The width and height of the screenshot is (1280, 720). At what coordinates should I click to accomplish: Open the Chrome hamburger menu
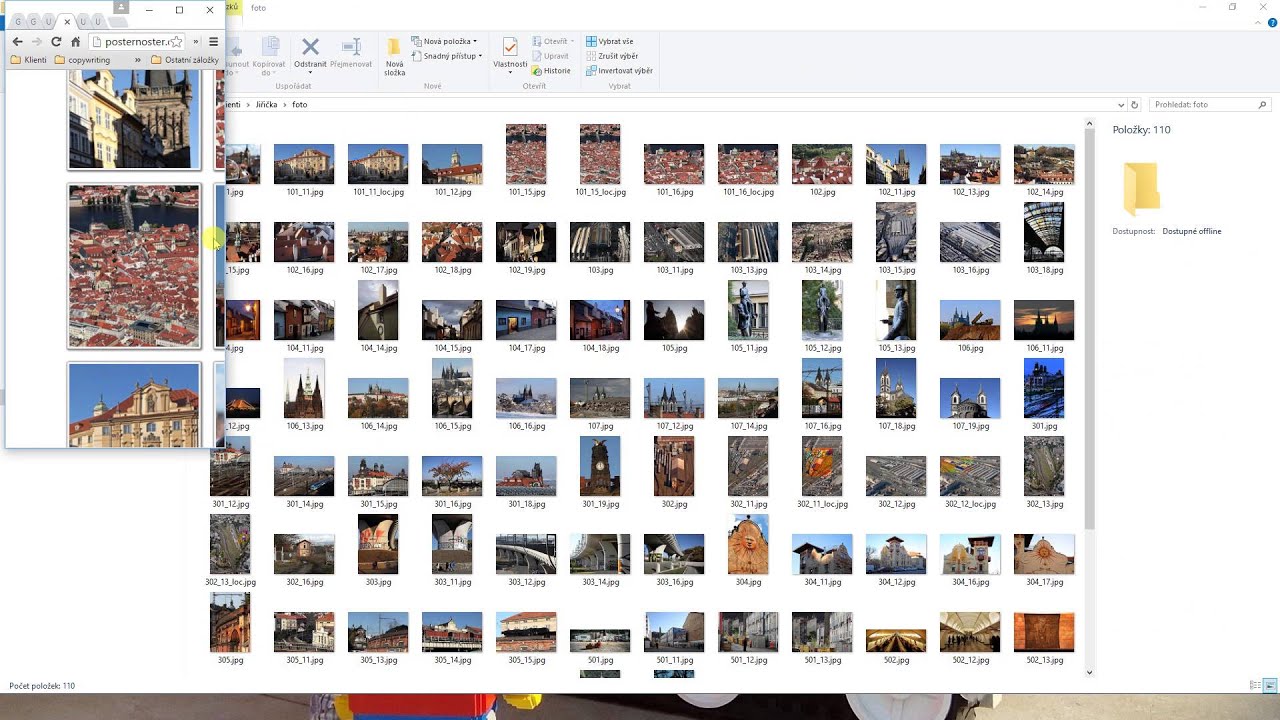213,42
